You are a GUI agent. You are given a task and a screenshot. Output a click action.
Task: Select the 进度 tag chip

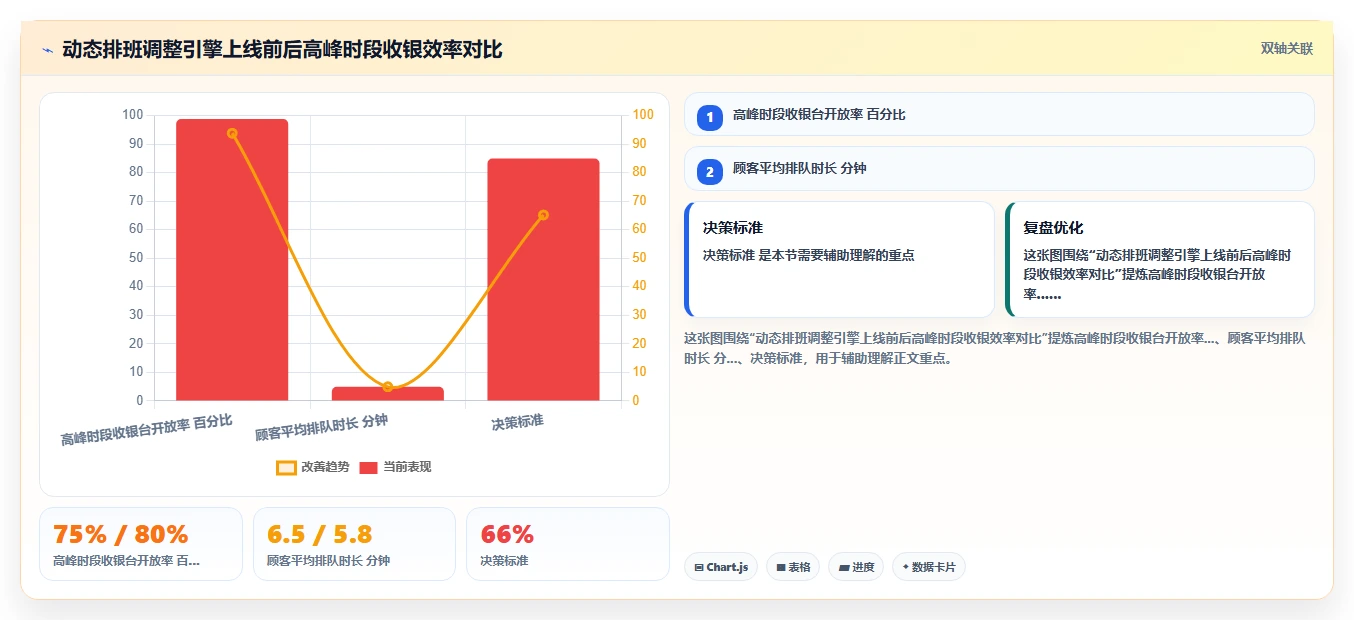click(856, 567)
